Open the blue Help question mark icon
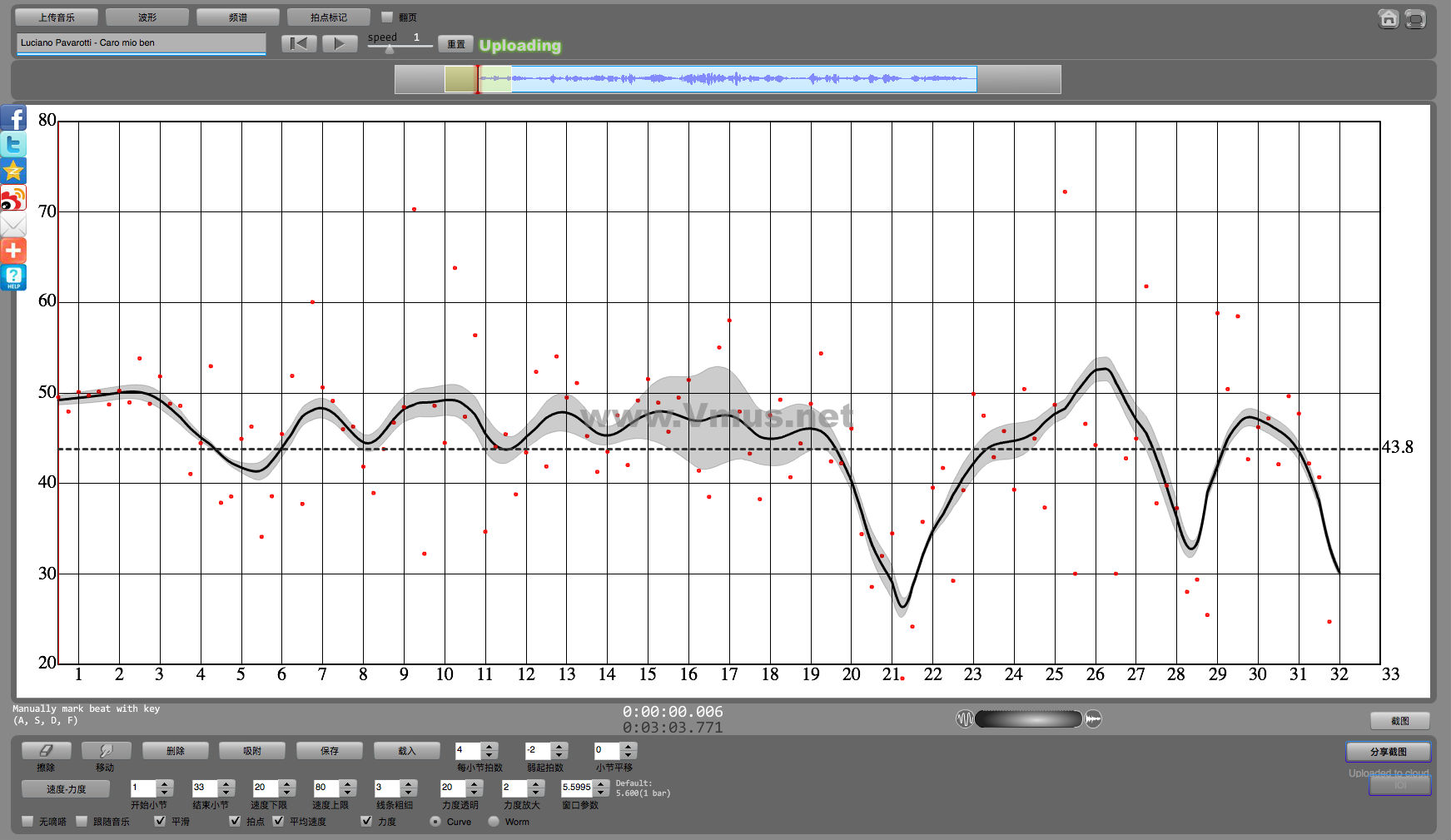The image size is (1451, 840). [x=13, y=277]
